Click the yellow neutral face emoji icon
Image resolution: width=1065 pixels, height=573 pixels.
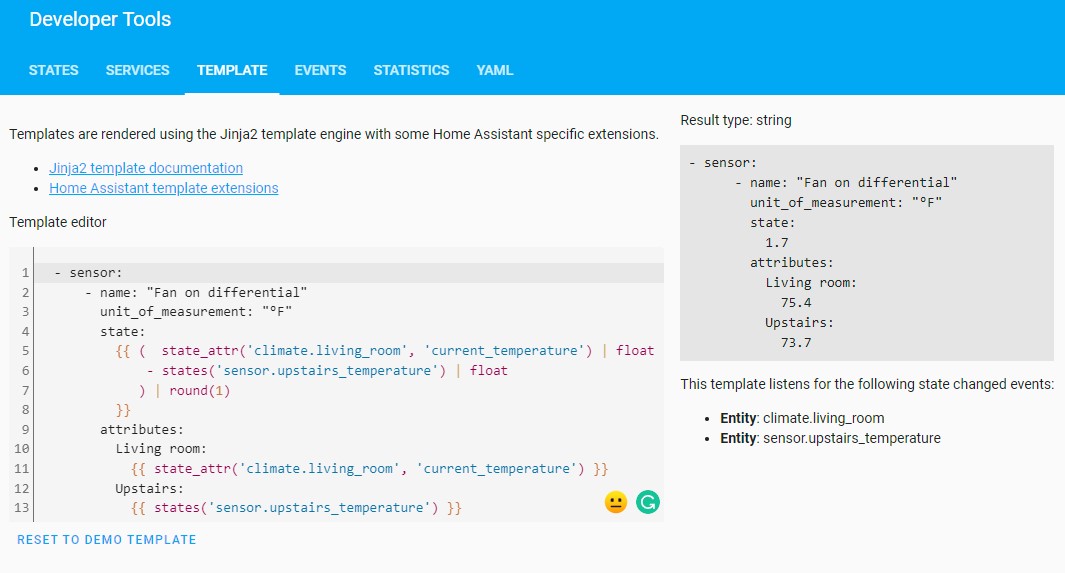click(616, 502)
